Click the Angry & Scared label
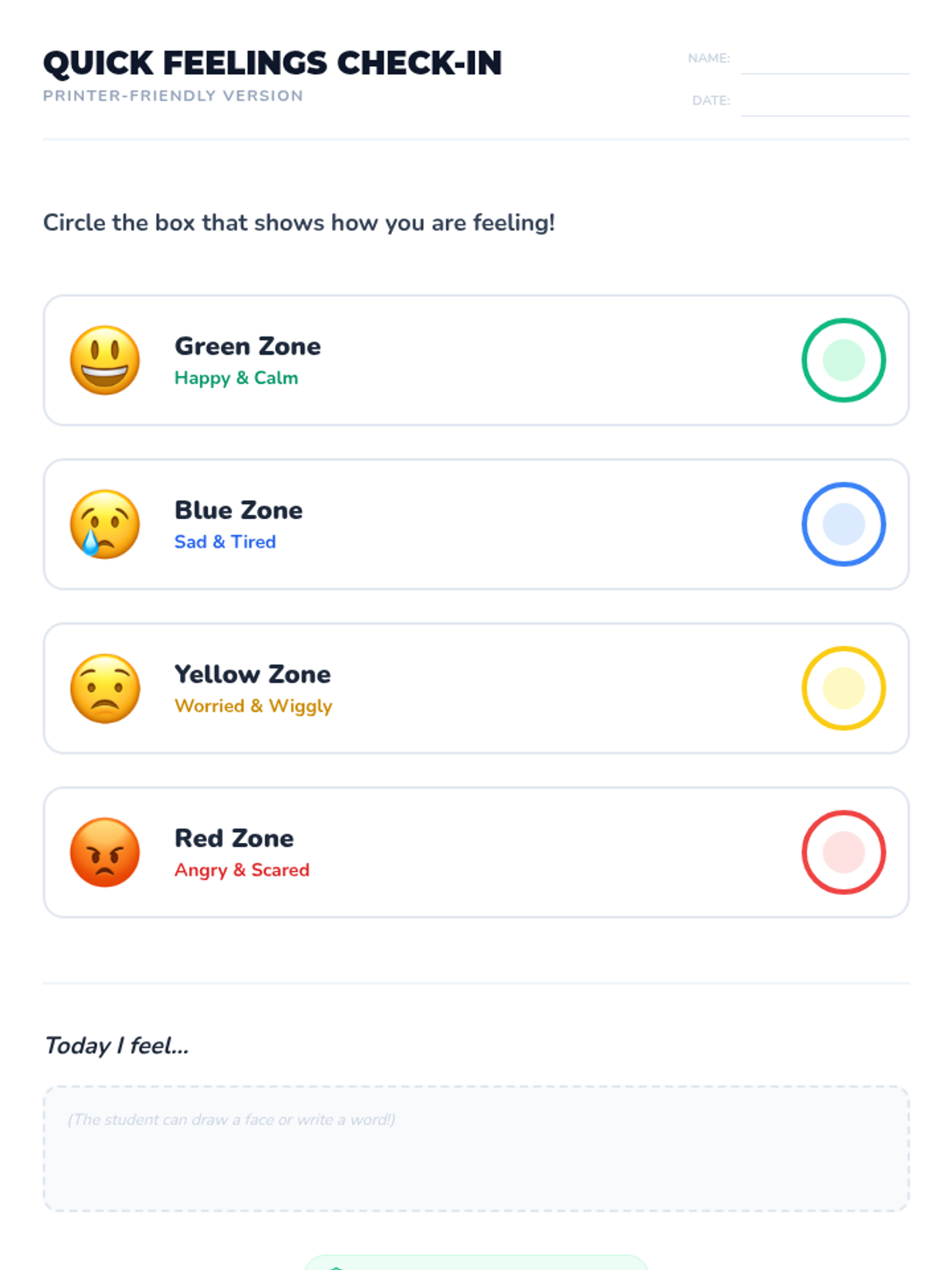 (x=242, y=870)
